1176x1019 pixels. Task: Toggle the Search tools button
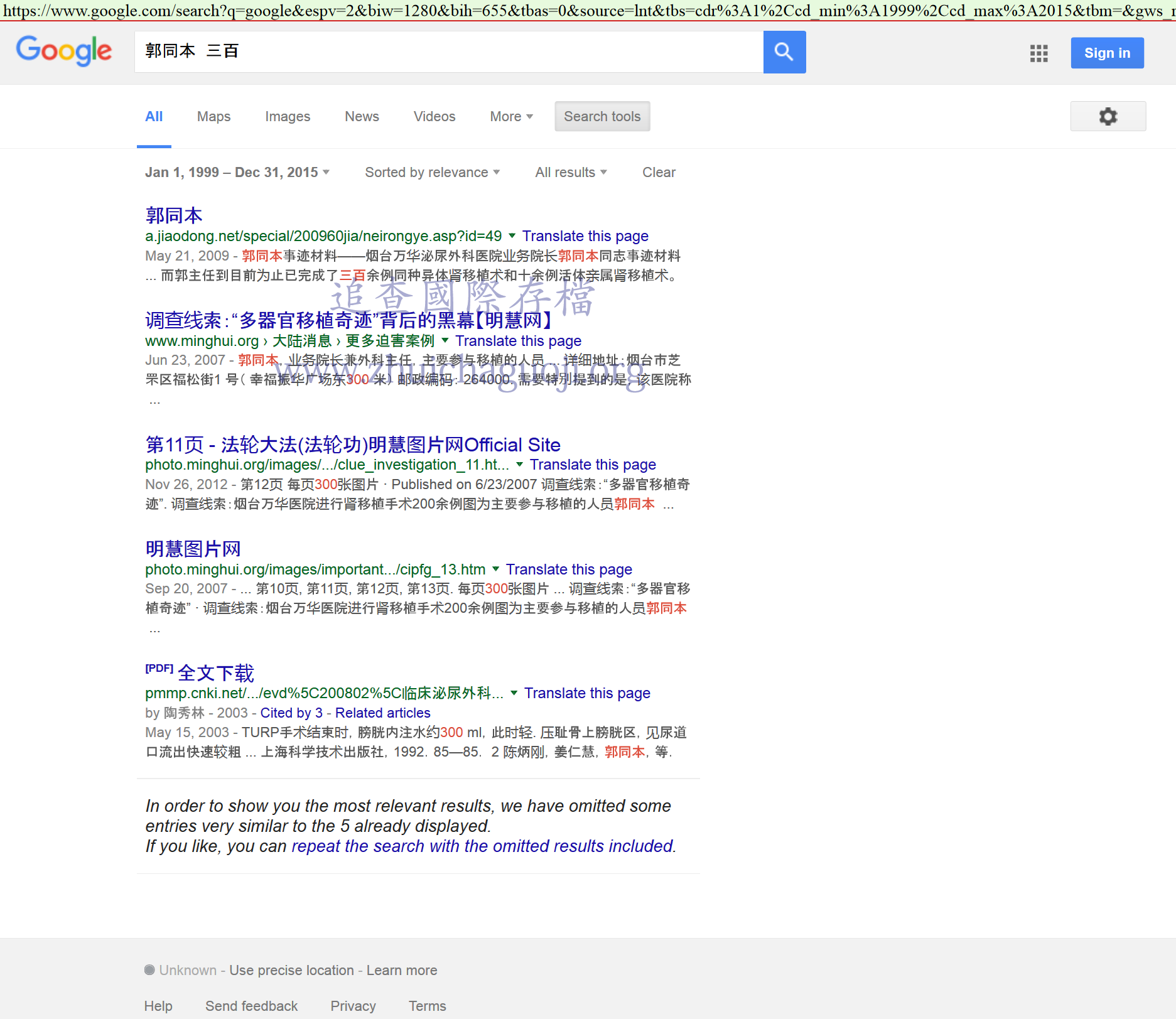[601, 116]
